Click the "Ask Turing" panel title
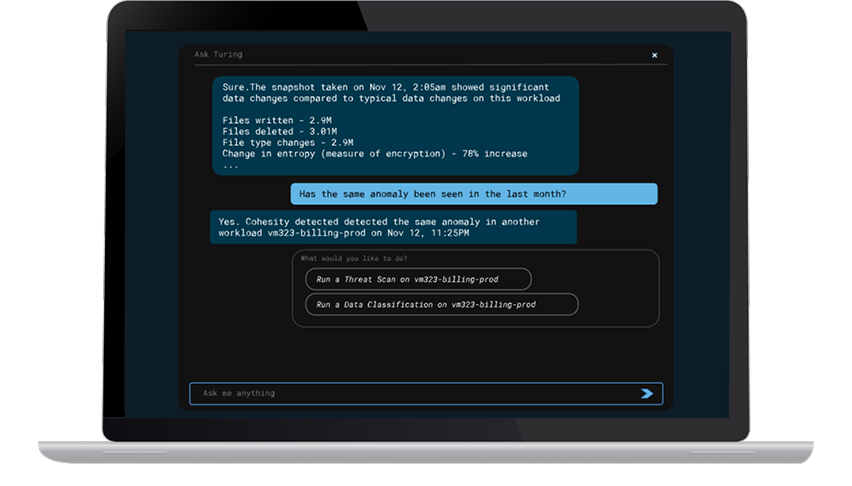852x486 pixels. click(218, 55)
